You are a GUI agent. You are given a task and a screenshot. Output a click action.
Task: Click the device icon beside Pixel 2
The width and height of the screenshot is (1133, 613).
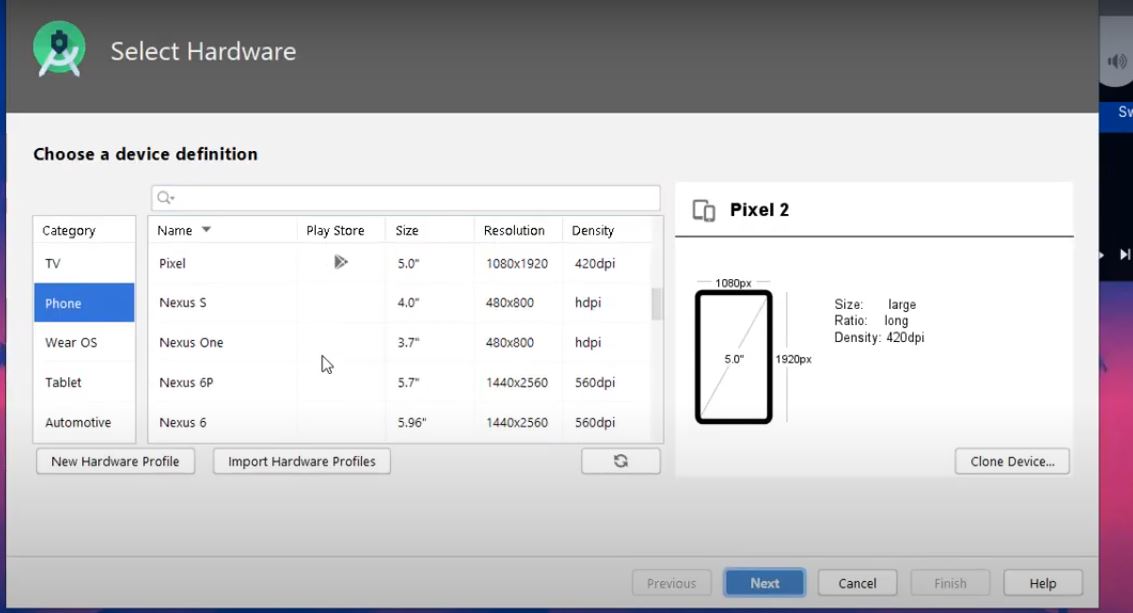point(704,210)
